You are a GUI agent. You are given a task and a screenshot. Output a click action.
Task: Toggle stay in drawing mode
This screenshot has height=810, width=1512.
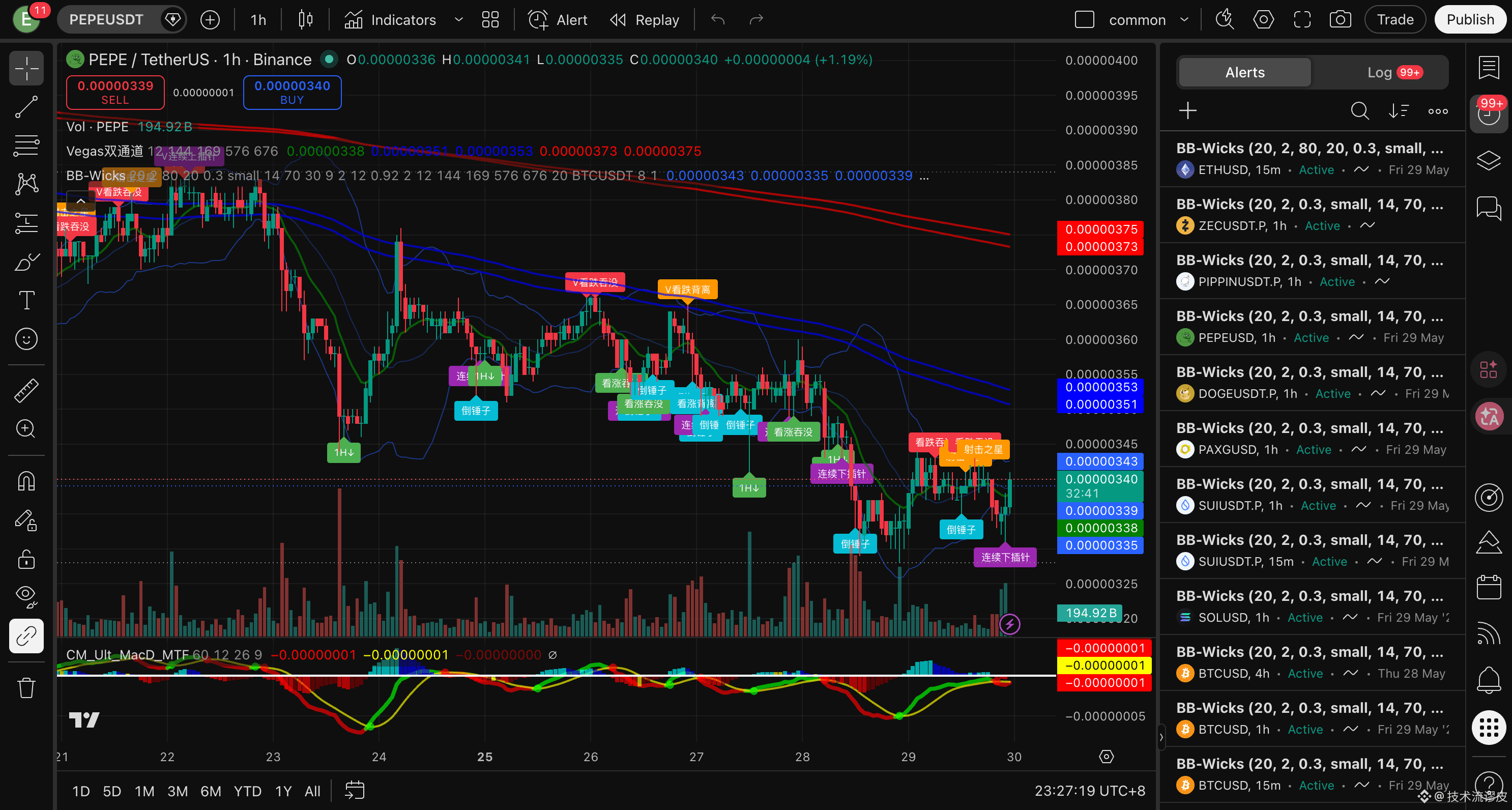(26, 520)
